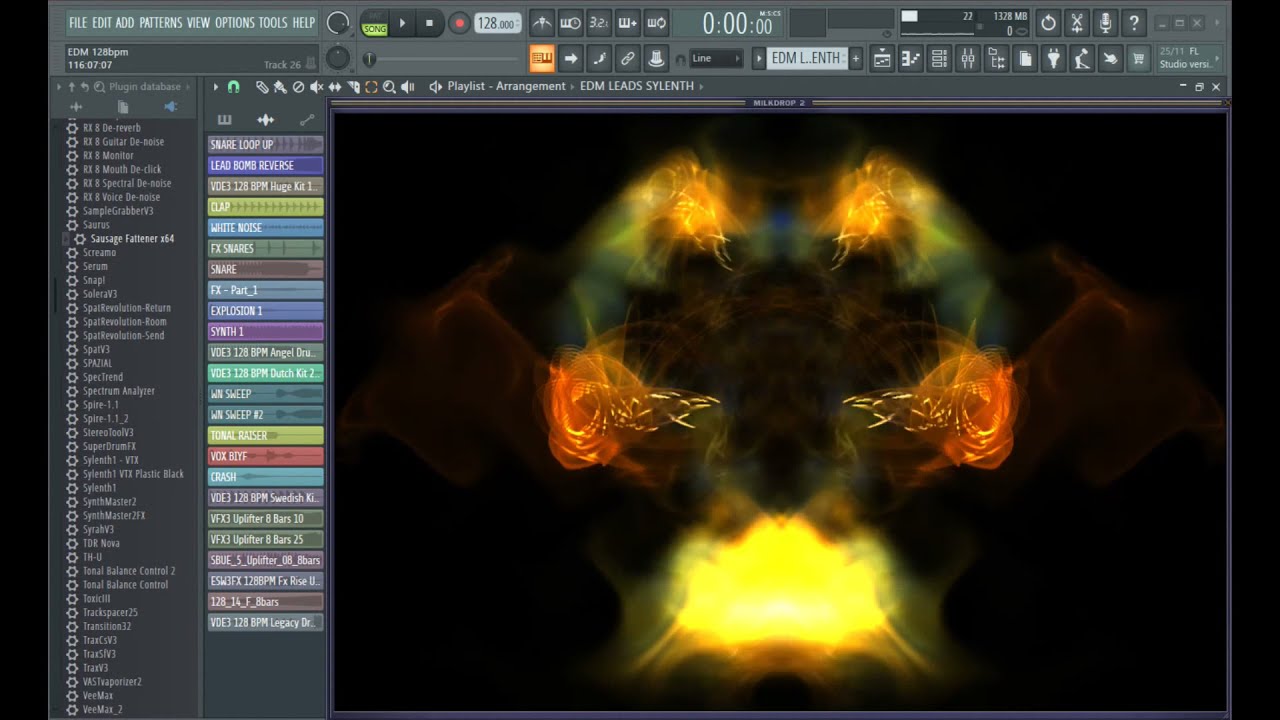Open the Piano roll view icon
The width and height of the screenshot is (1280, 720).
point(910,59)
